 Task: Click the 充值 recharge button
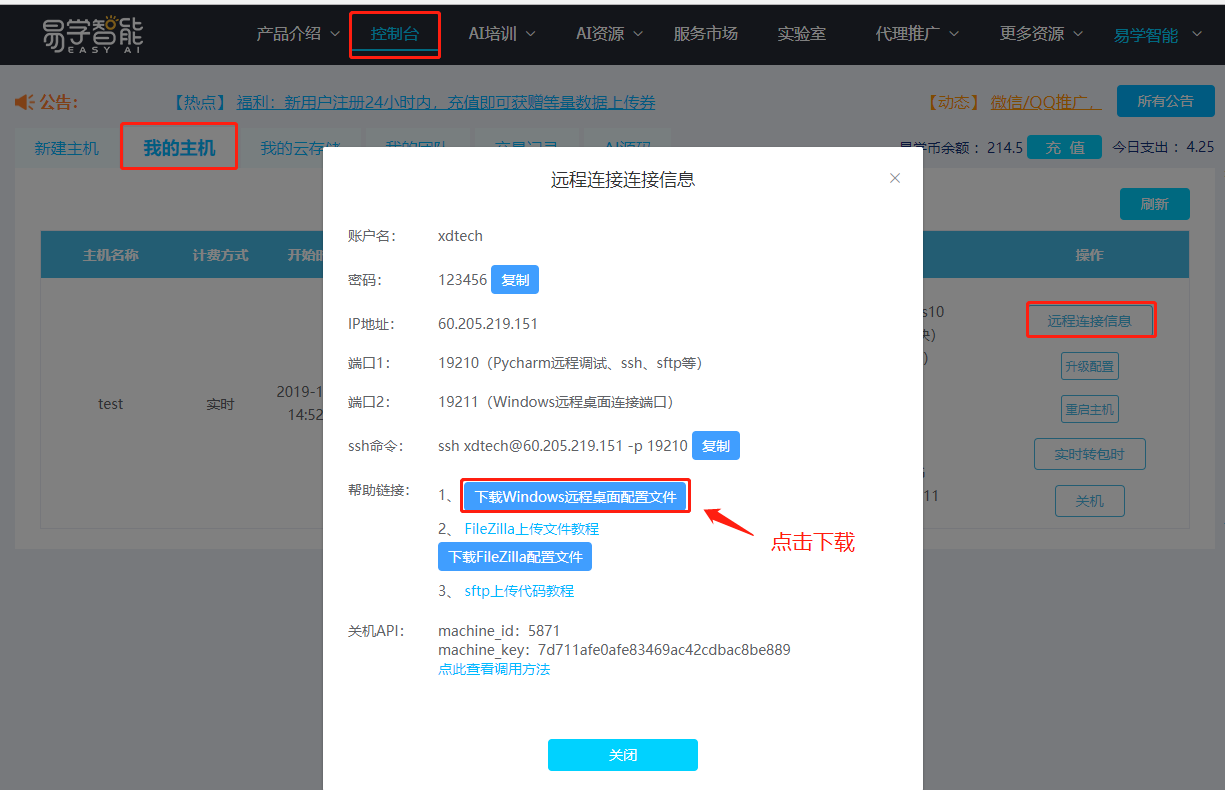(x=1064, y=145)
